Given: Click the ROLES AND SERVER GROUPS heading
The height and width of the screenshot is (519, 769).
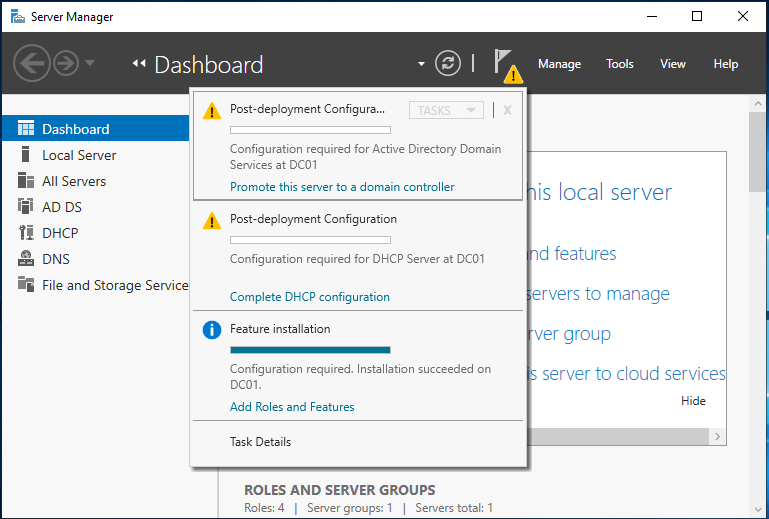Looking at the screenshot, I should 339,490.
